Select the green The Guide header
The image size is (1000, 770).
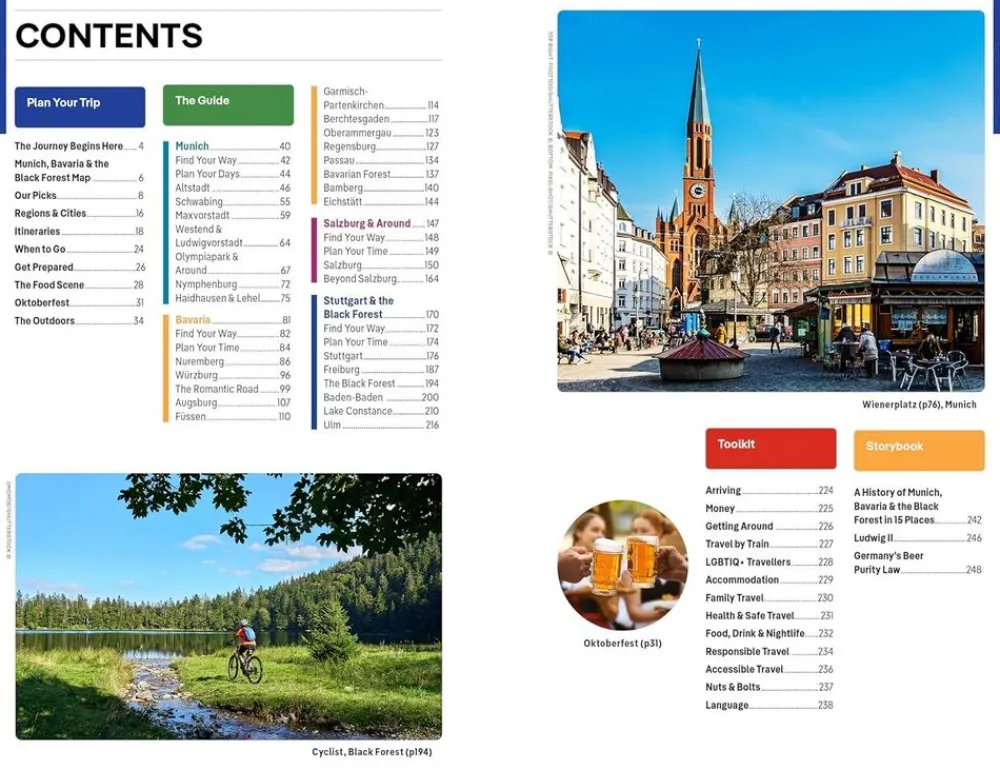coord(228,104)
